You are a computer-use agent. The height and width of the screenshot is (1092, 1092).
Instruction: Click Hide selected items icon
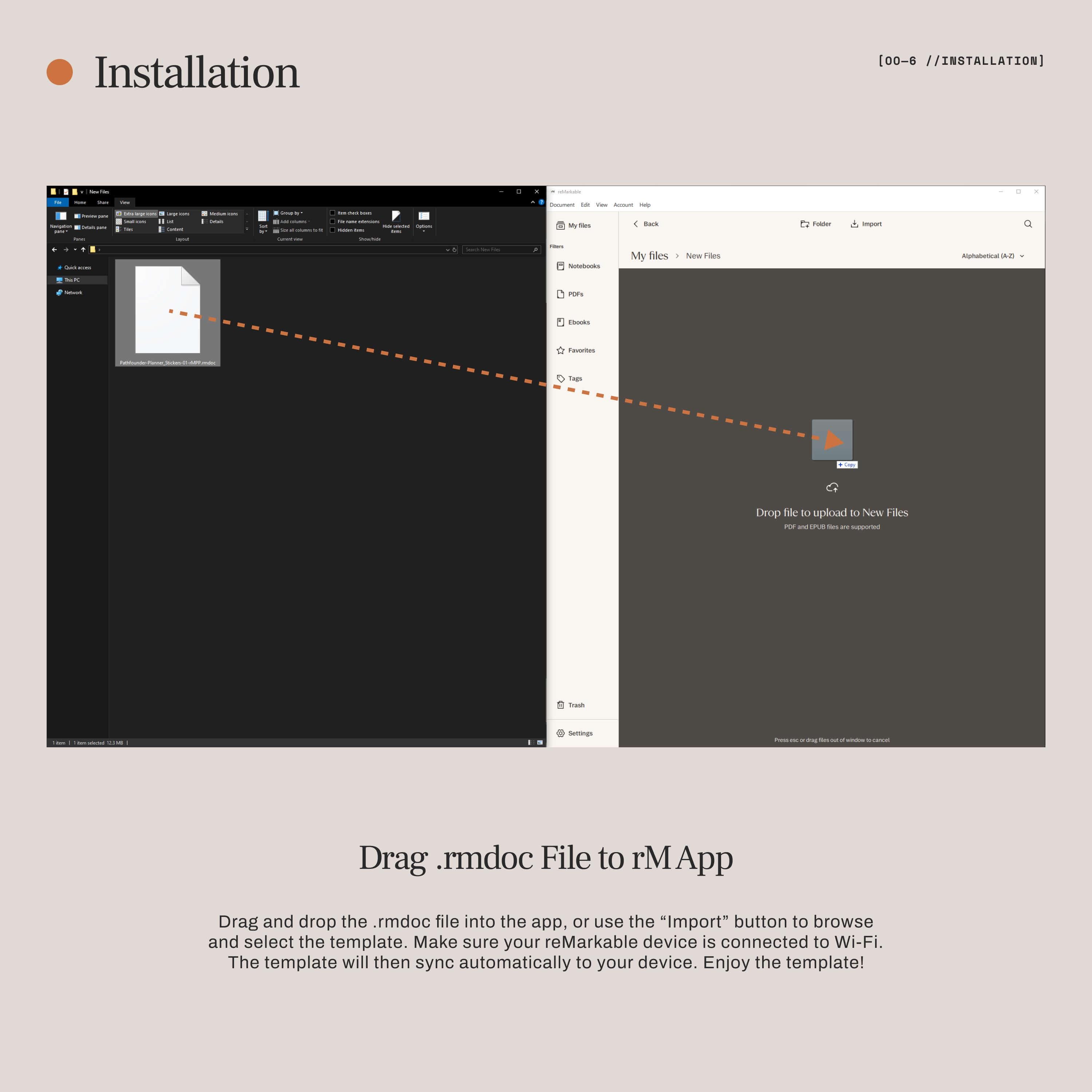(396, 222)
